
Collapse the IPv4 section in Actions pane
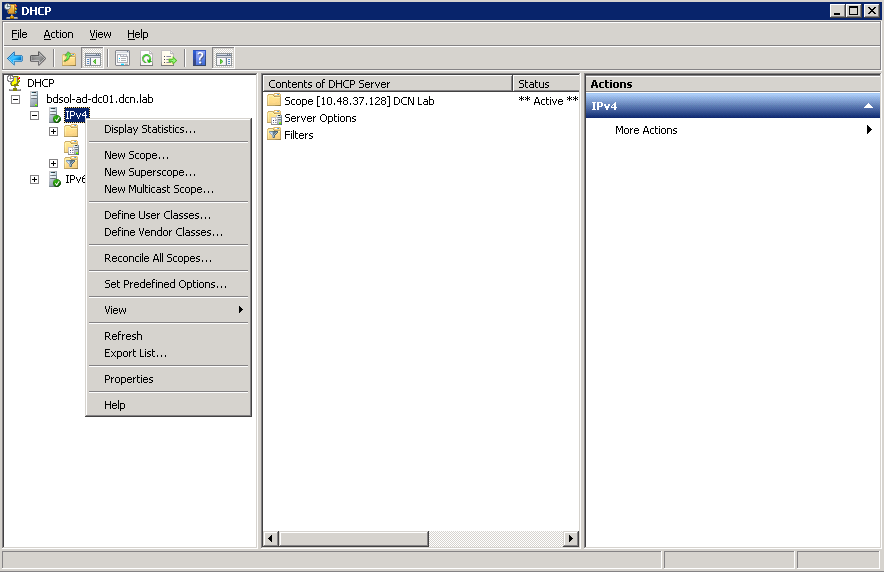[x=868, y=106]
